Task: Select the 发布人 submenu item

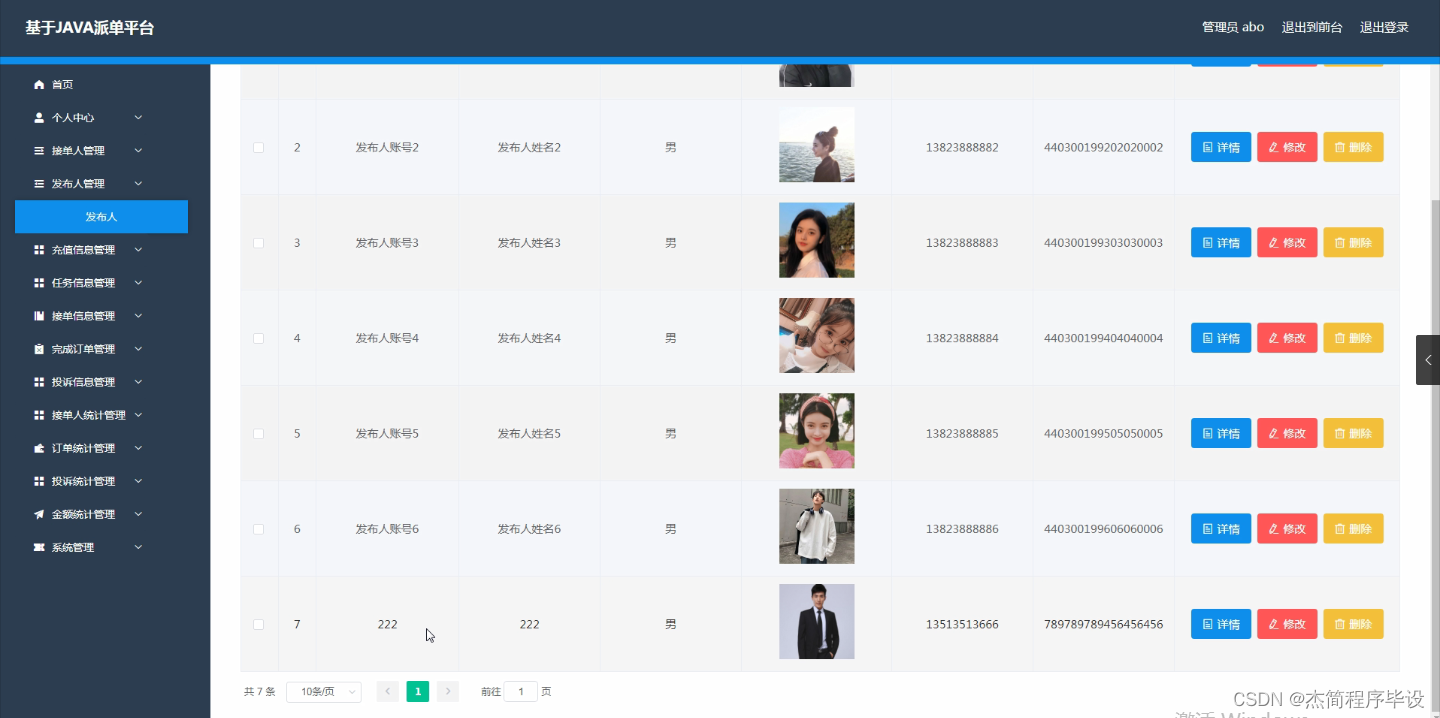Action: [x=101, y=216]
